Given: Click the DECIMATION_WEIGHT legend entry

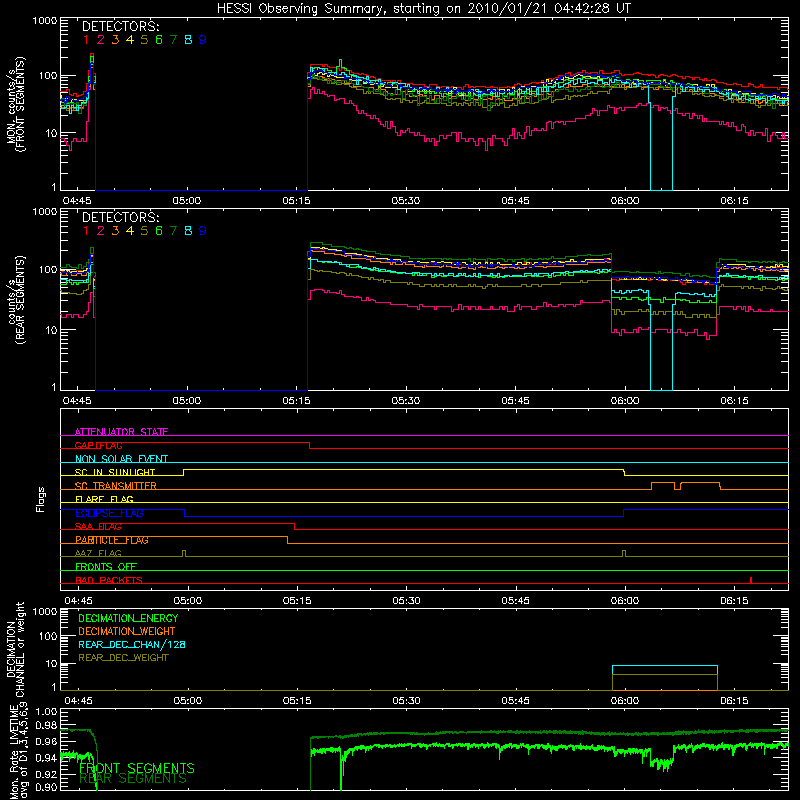Looking at the screenshot, I should pyautogui.click(x=127, y=631).
